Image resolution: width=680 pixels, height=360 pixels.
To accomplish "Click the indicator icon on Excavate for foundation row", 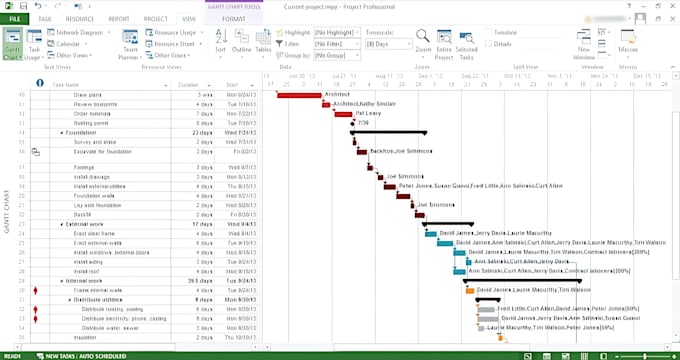I will pyautogui.click(x=36, y=152).
